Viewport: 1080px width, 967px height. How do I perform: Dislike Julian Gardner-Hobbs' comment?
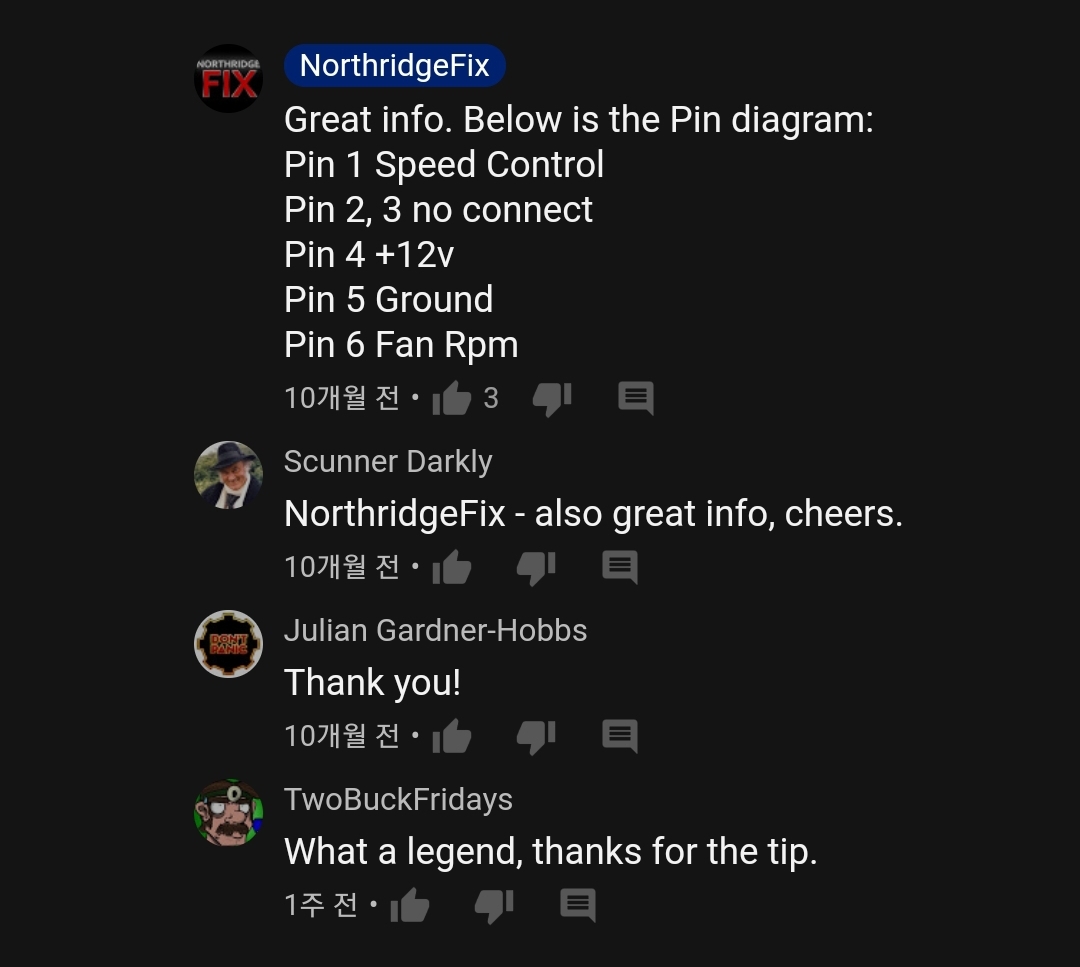536,737
